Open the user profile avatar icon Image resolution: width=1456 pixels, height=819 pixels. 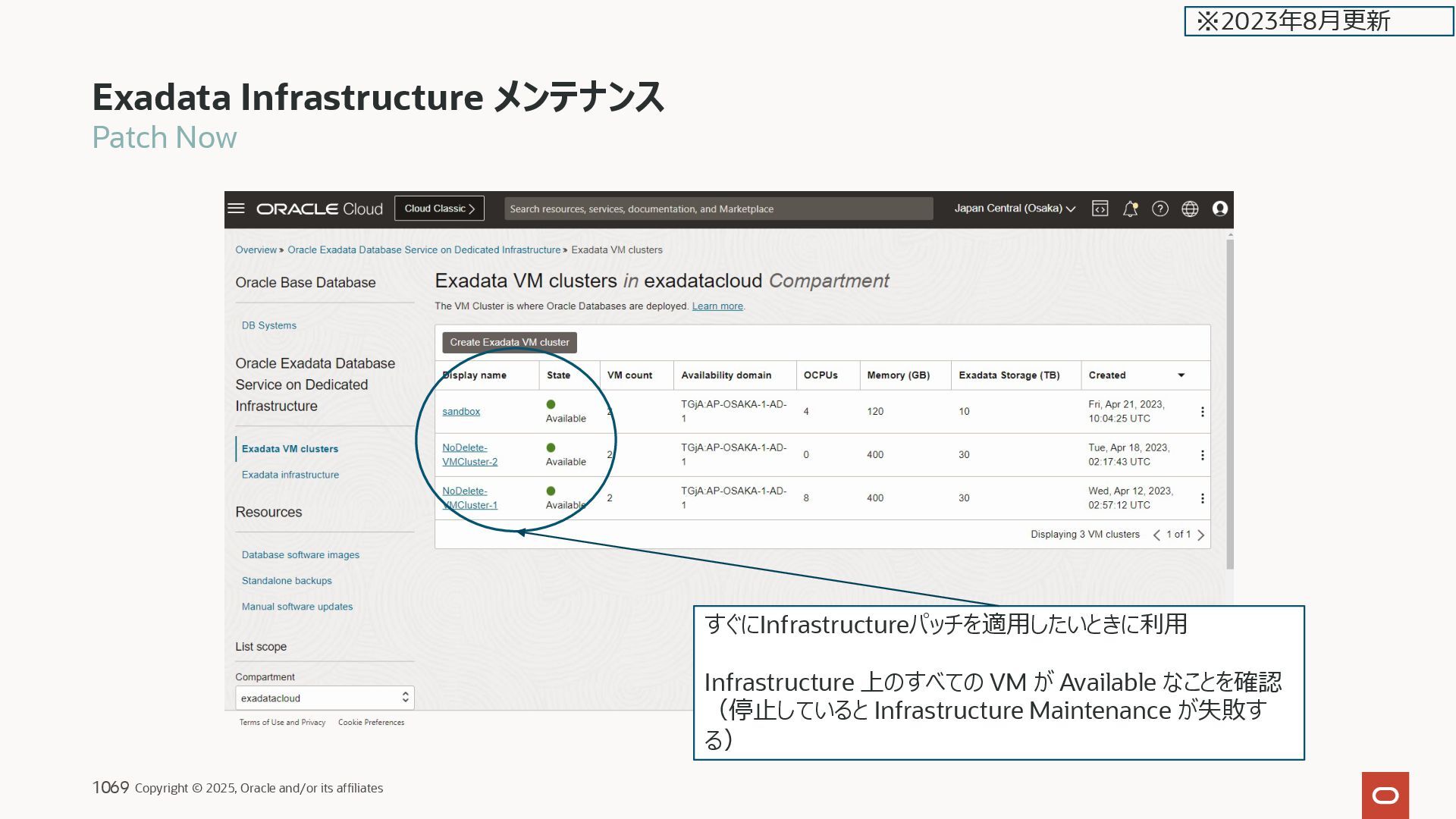coord(1219,209)
